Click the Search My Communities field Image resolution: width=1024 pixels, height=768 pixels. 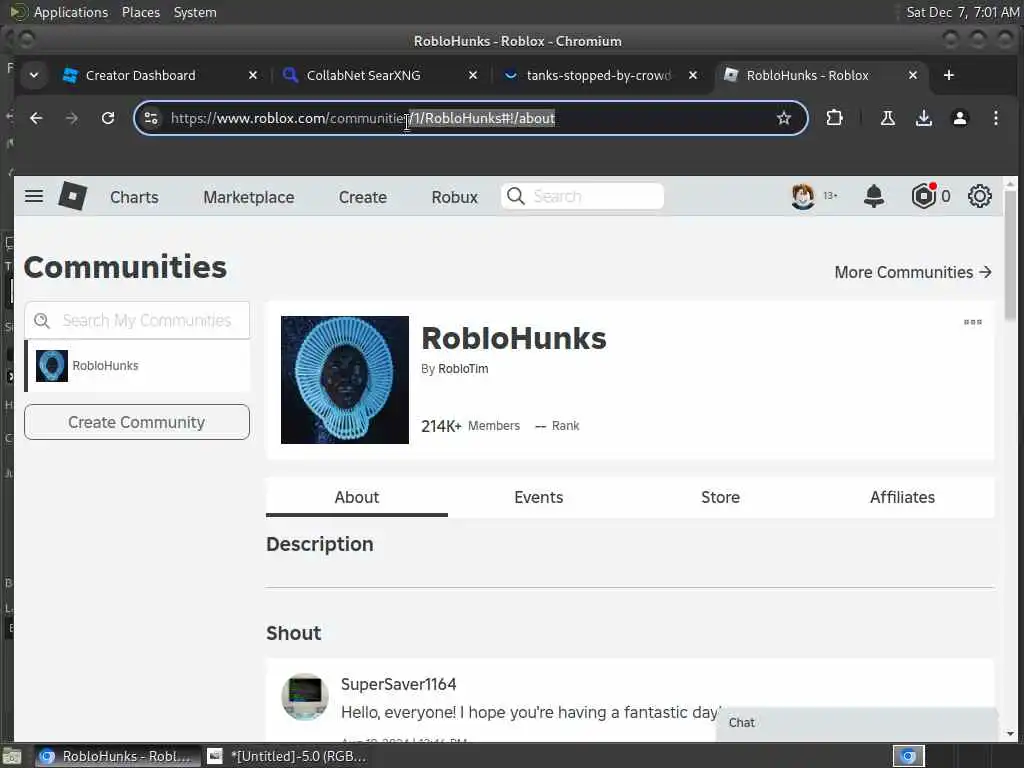click(137, 320)
